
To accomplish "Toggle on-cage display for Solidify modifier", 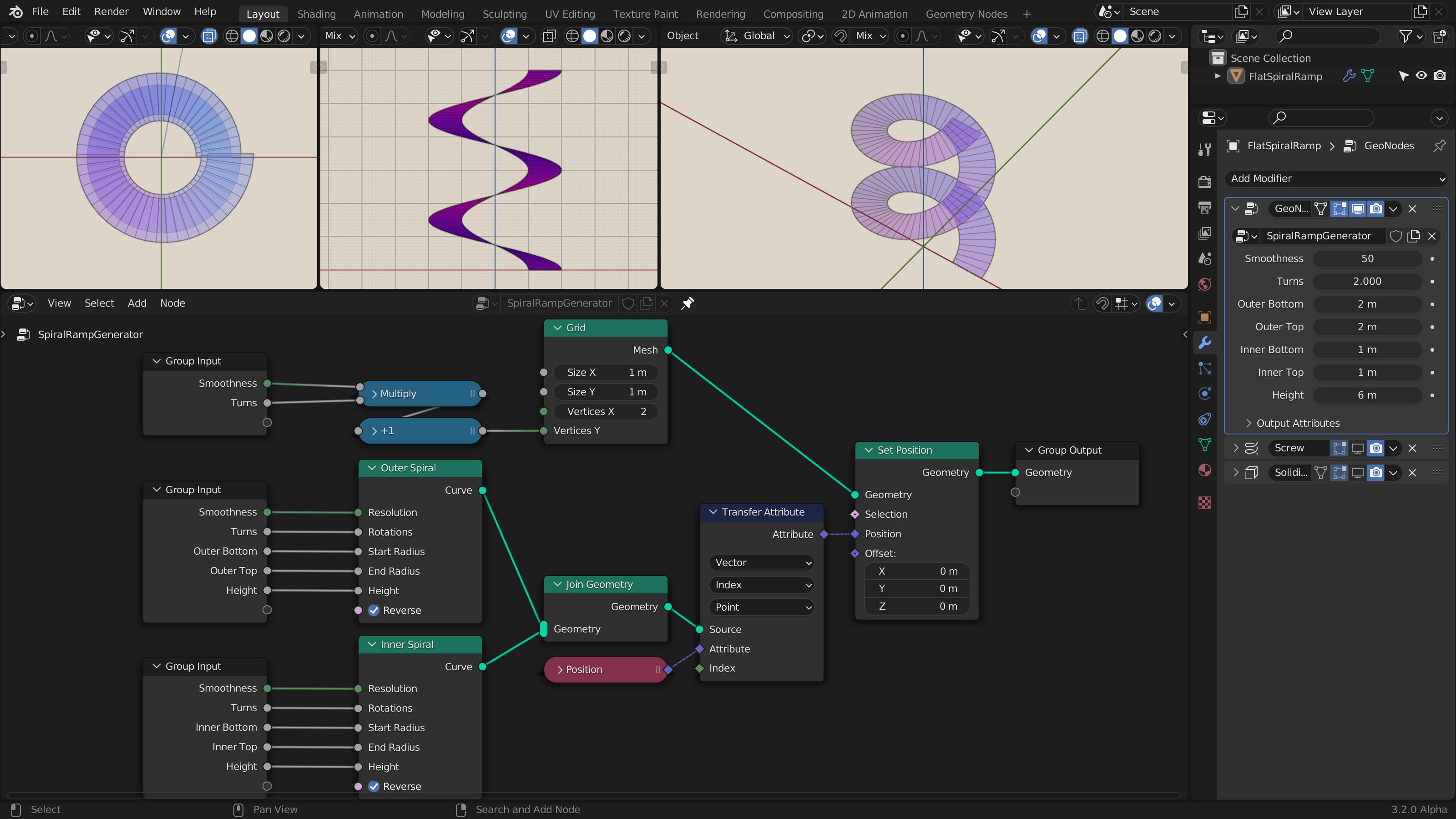I will coord(1321,473).
